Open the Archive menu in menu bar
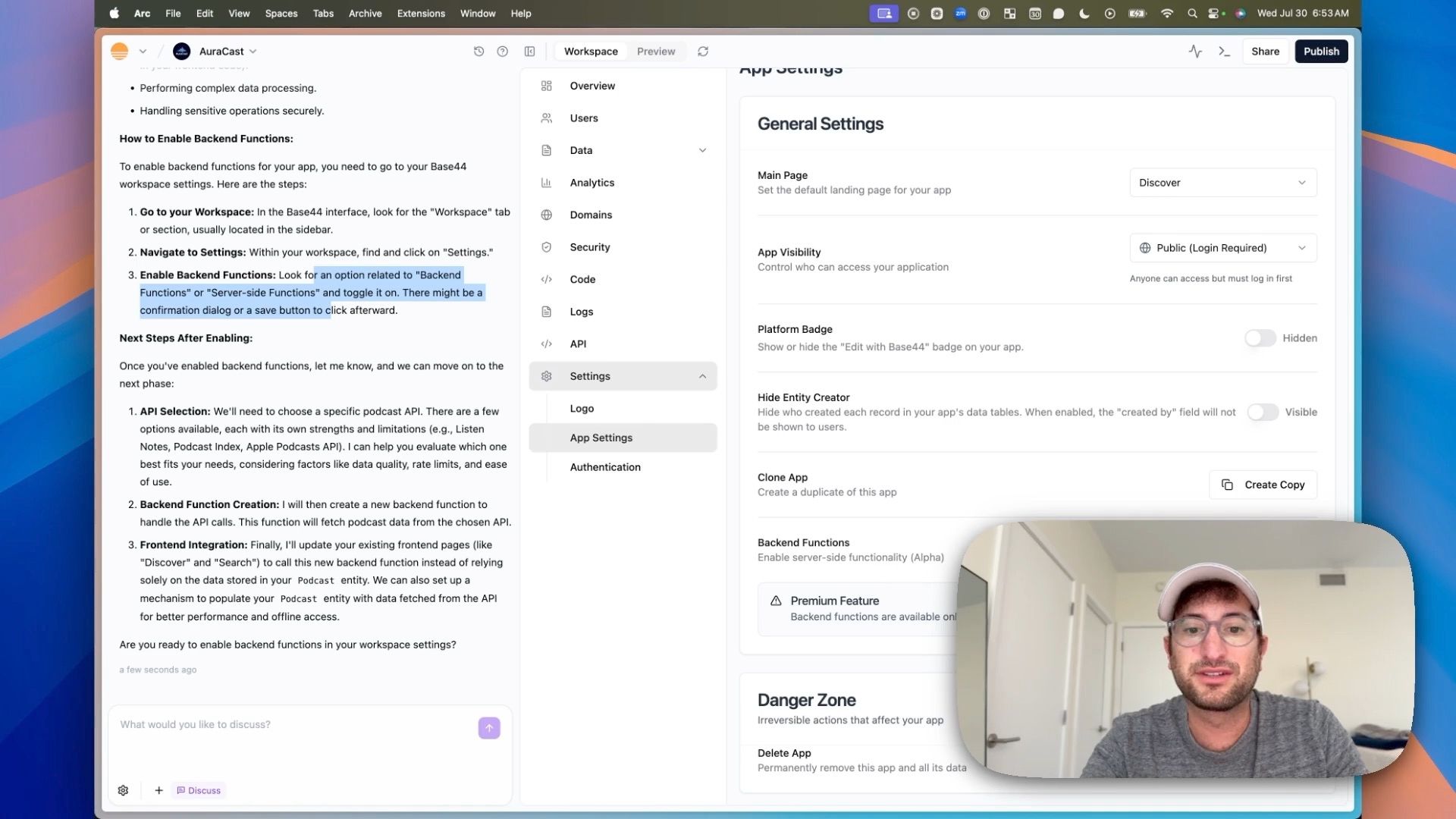1456x819 pixels. [365, 13]
